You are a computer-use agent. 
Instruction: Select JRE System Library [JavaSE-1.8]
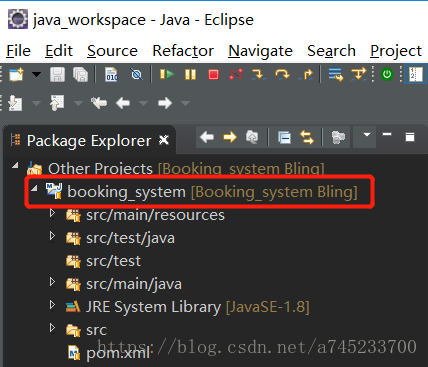point(187,307)
